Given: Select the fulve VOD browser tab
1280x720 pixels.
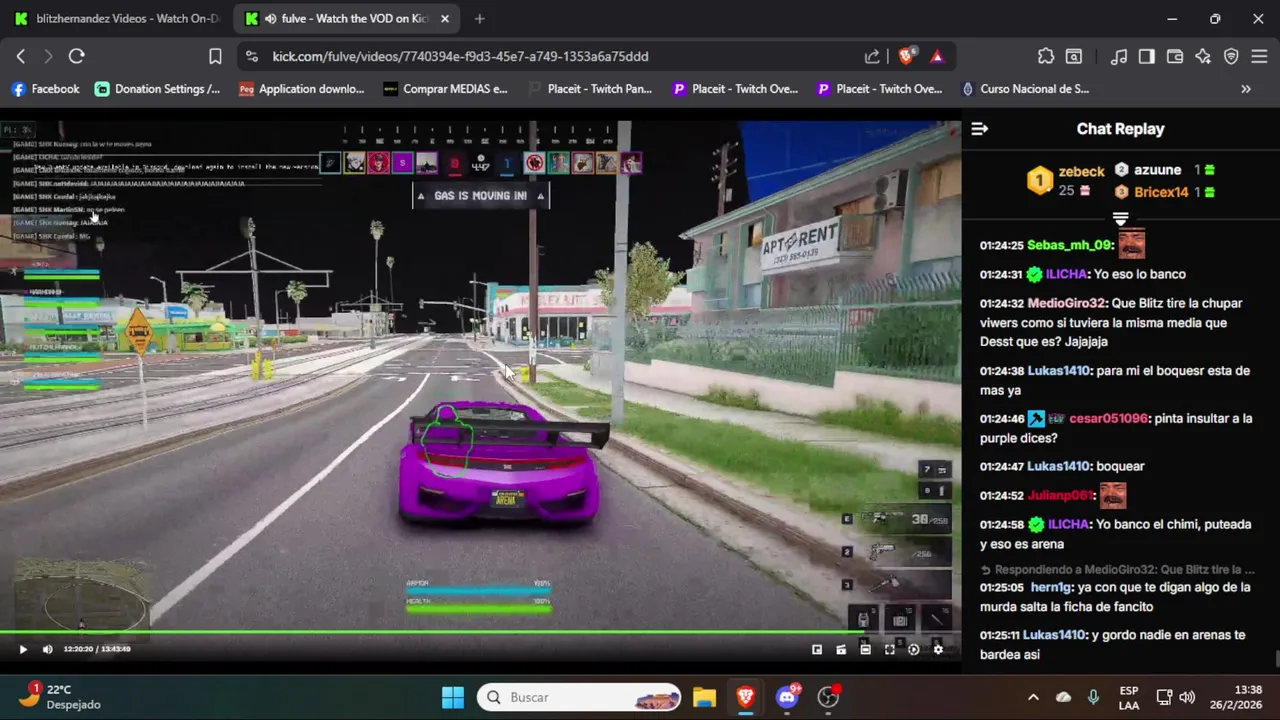Looking at the screenshot, I should 345,18.
